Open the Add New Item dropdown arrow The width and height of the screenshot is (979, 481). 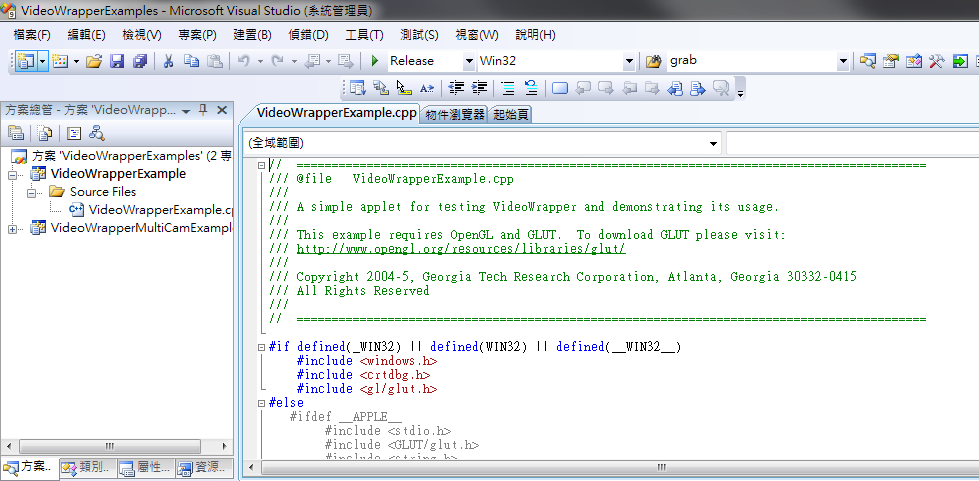[76, 61]
